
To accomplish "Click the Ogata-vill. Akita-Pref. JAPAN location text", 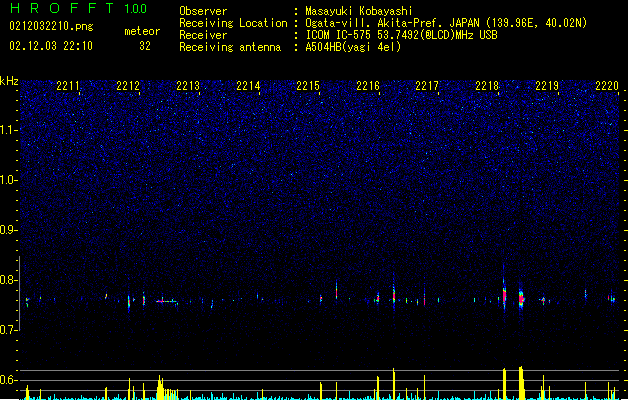I will point(446,23).
